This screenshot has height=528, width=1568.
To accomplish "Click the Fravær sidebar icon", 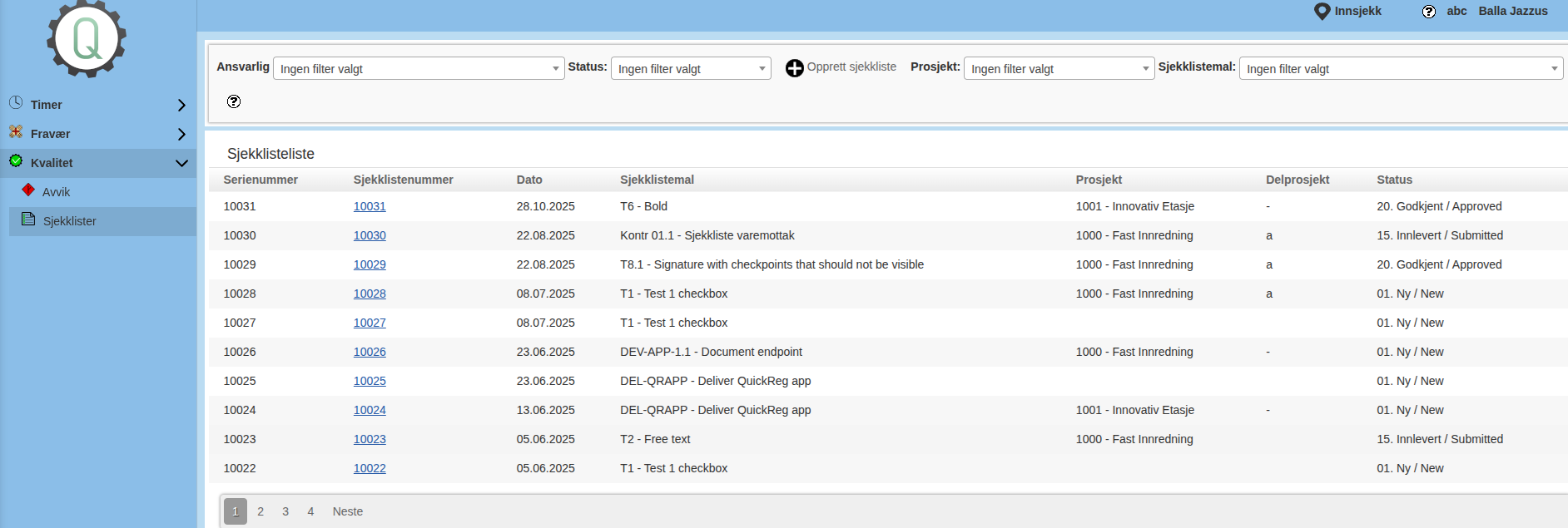I will click(16, 132).
